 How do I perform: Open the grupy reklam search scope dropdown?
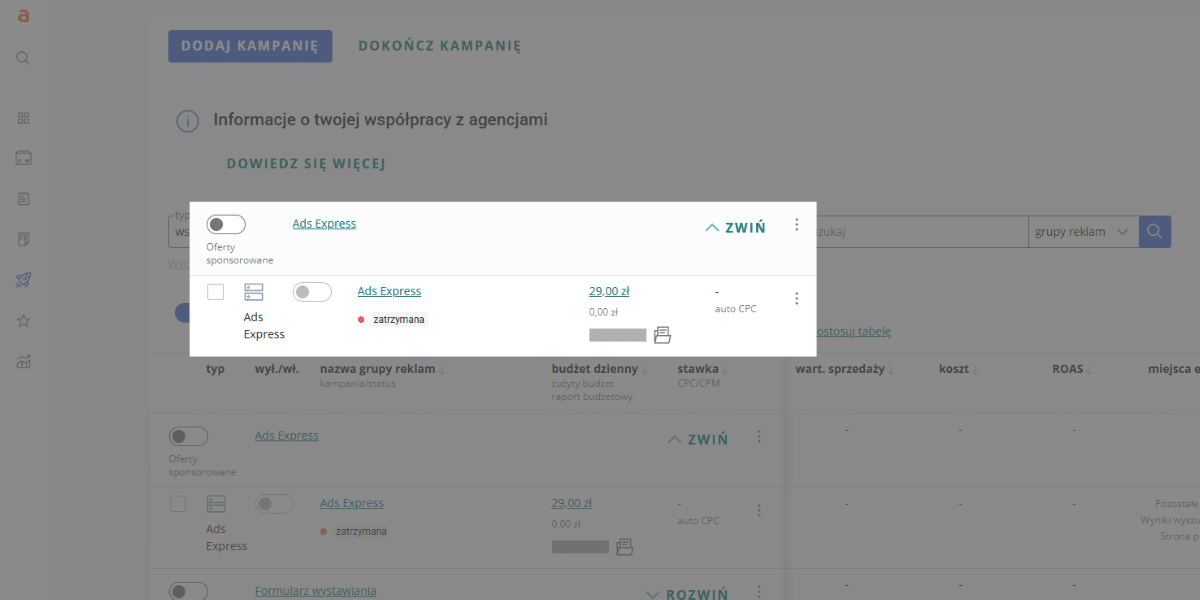click(x=1084, y=231)
